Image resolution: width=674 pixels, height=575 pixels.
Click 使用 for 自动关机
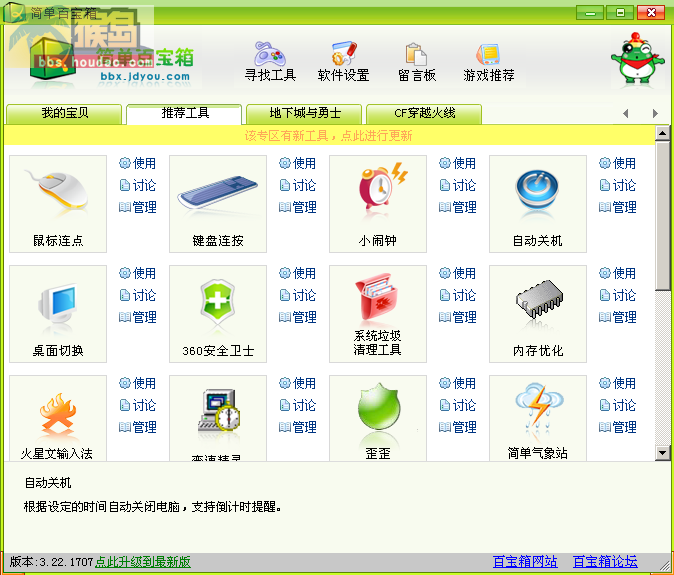click(x=617, y=163)
